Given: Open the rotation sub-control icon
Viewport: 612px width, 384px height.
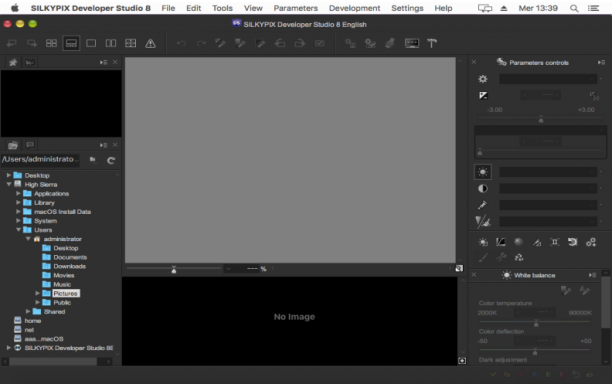Looking at the screenshot, I should coord(573,242).
